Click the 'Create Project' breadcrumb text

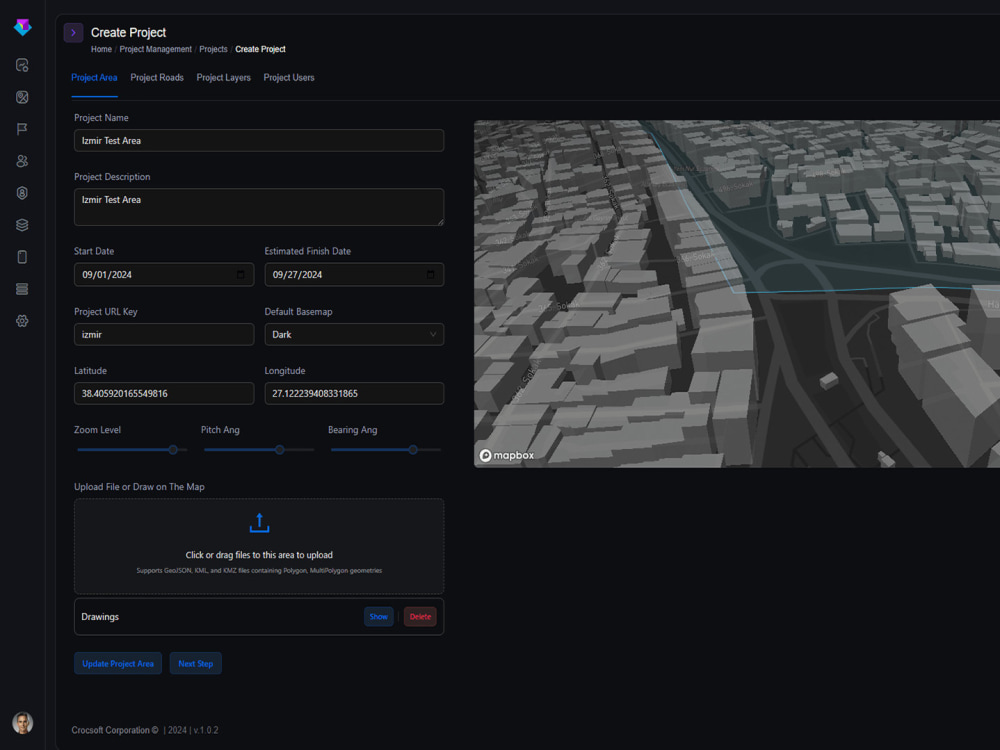click(x=260, y=49)
